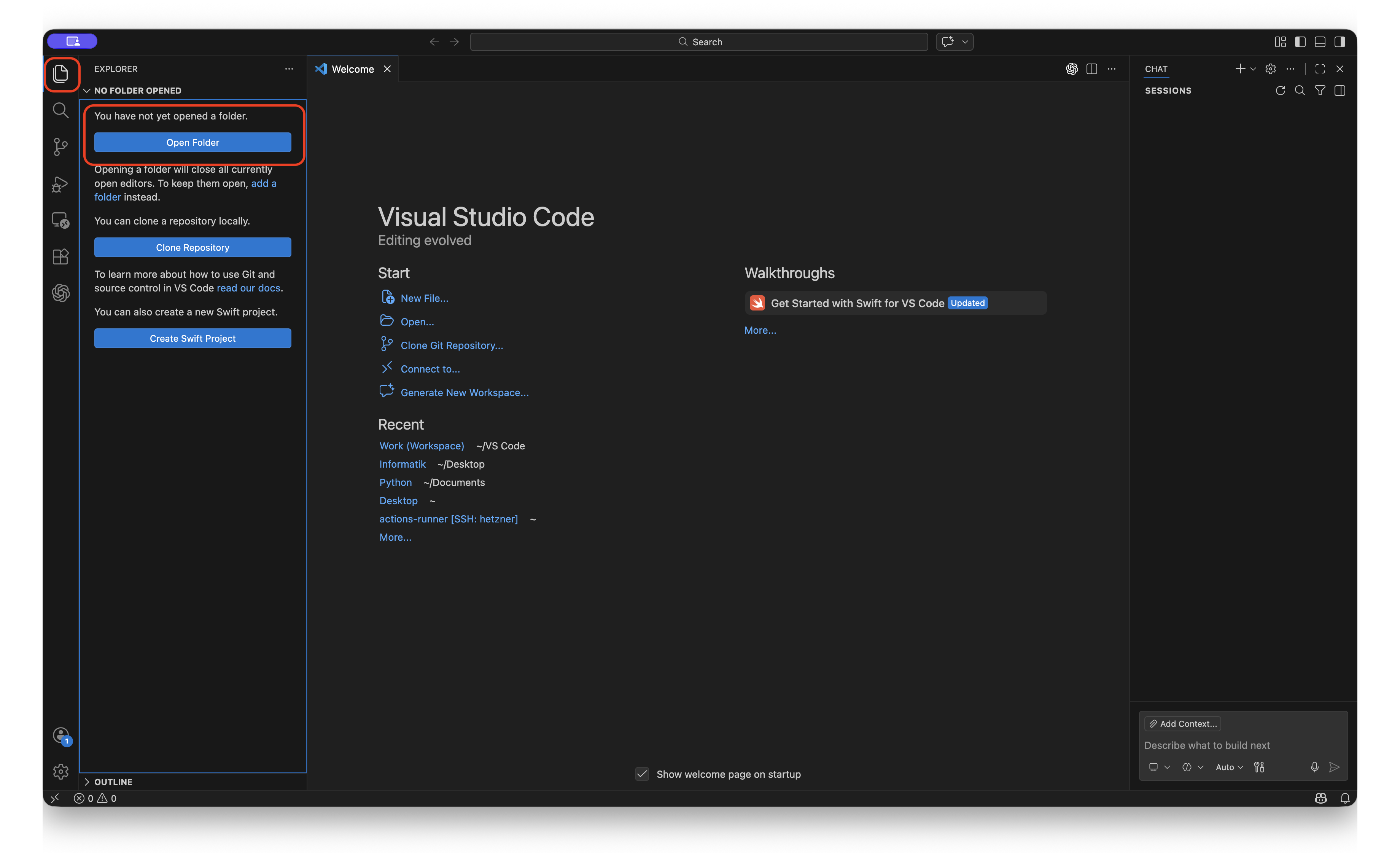
Task: Open recent Work (Workspace)
Action: coord(422,446)
